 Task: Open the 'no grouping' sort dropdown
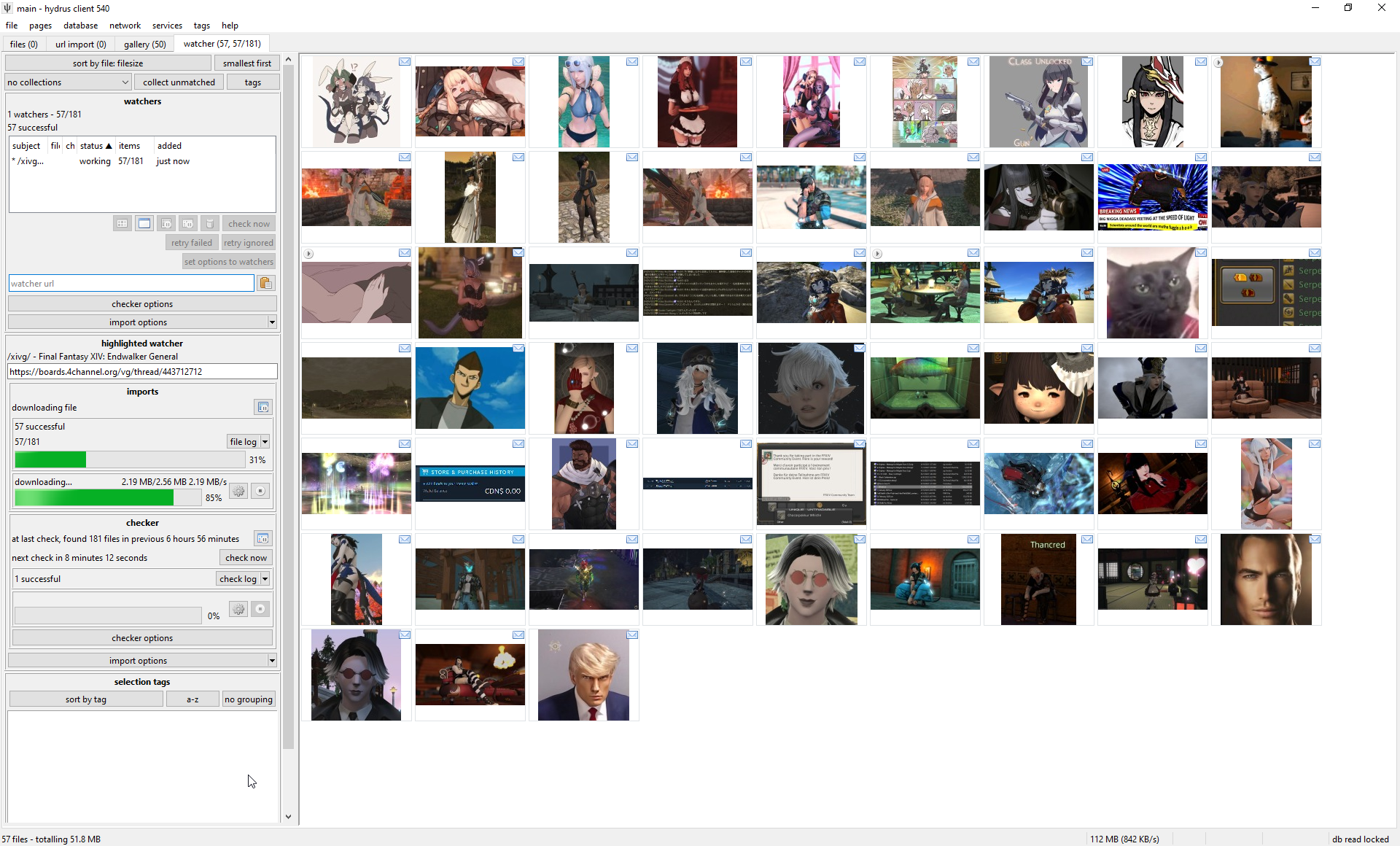click(x=248, y=699)
